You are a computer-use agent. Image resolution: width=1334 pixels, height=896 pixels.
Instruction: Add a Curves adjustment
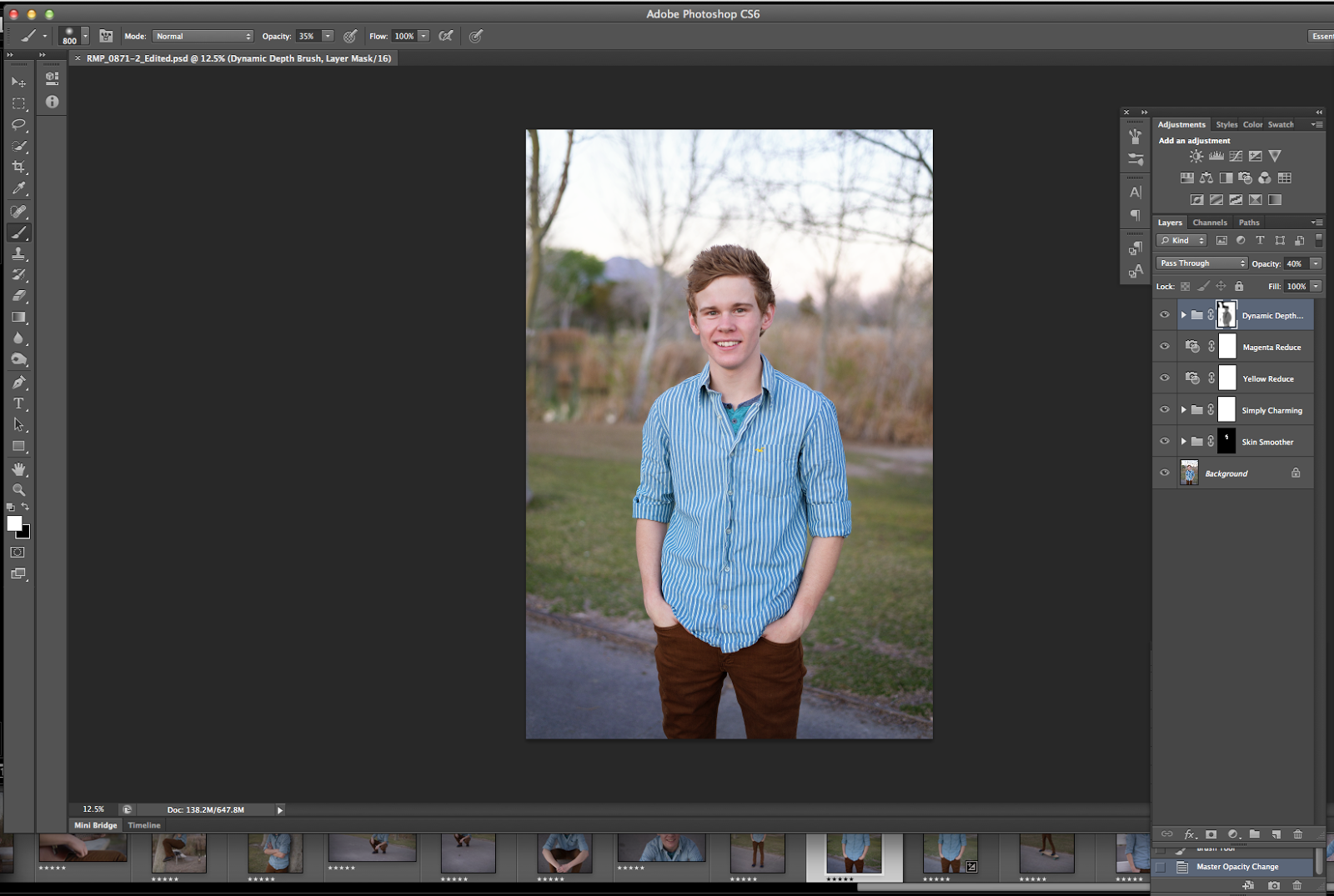(x=1236, y=156)
